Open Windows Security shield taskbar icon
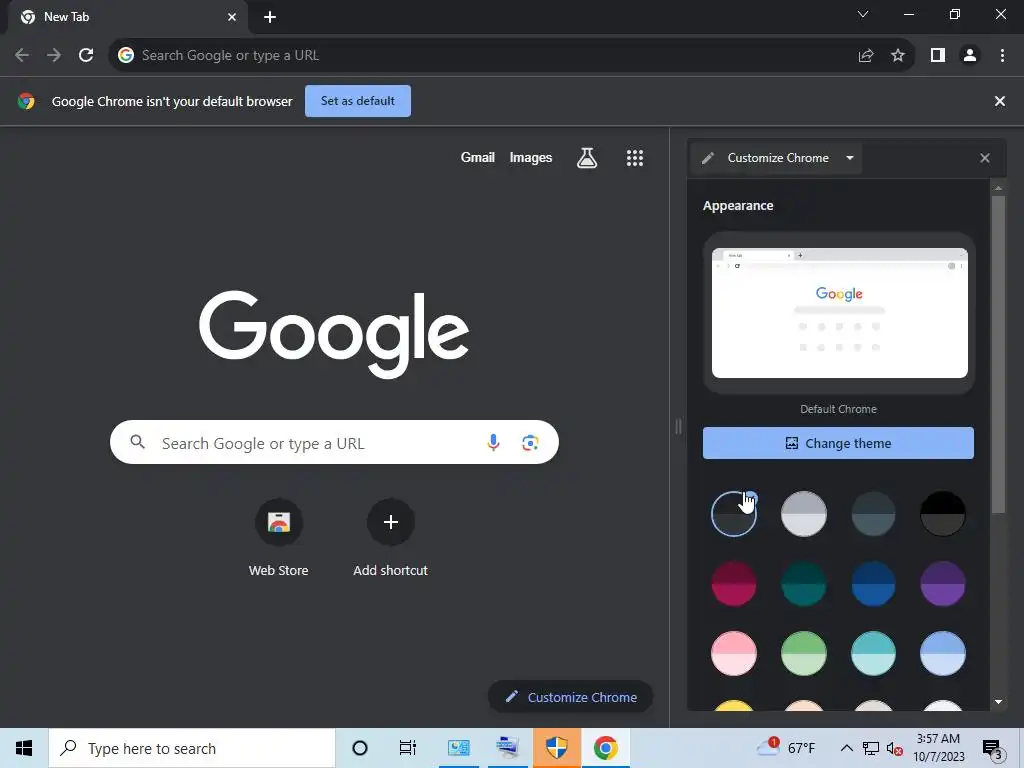 pos(556,748)
